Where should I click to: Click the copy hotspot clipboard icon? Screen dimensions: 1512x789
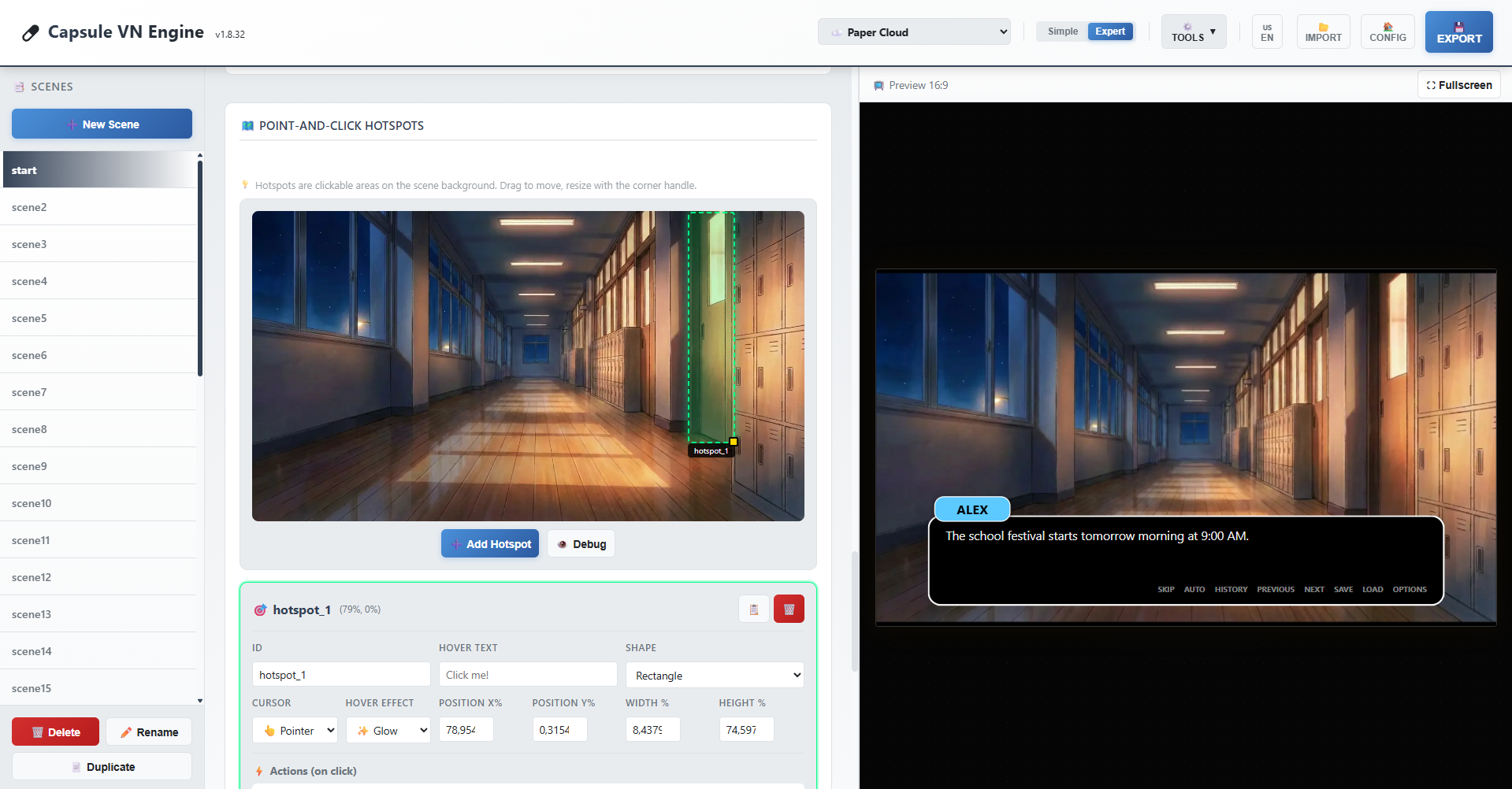pyautogui.click(x=753, y=609)
